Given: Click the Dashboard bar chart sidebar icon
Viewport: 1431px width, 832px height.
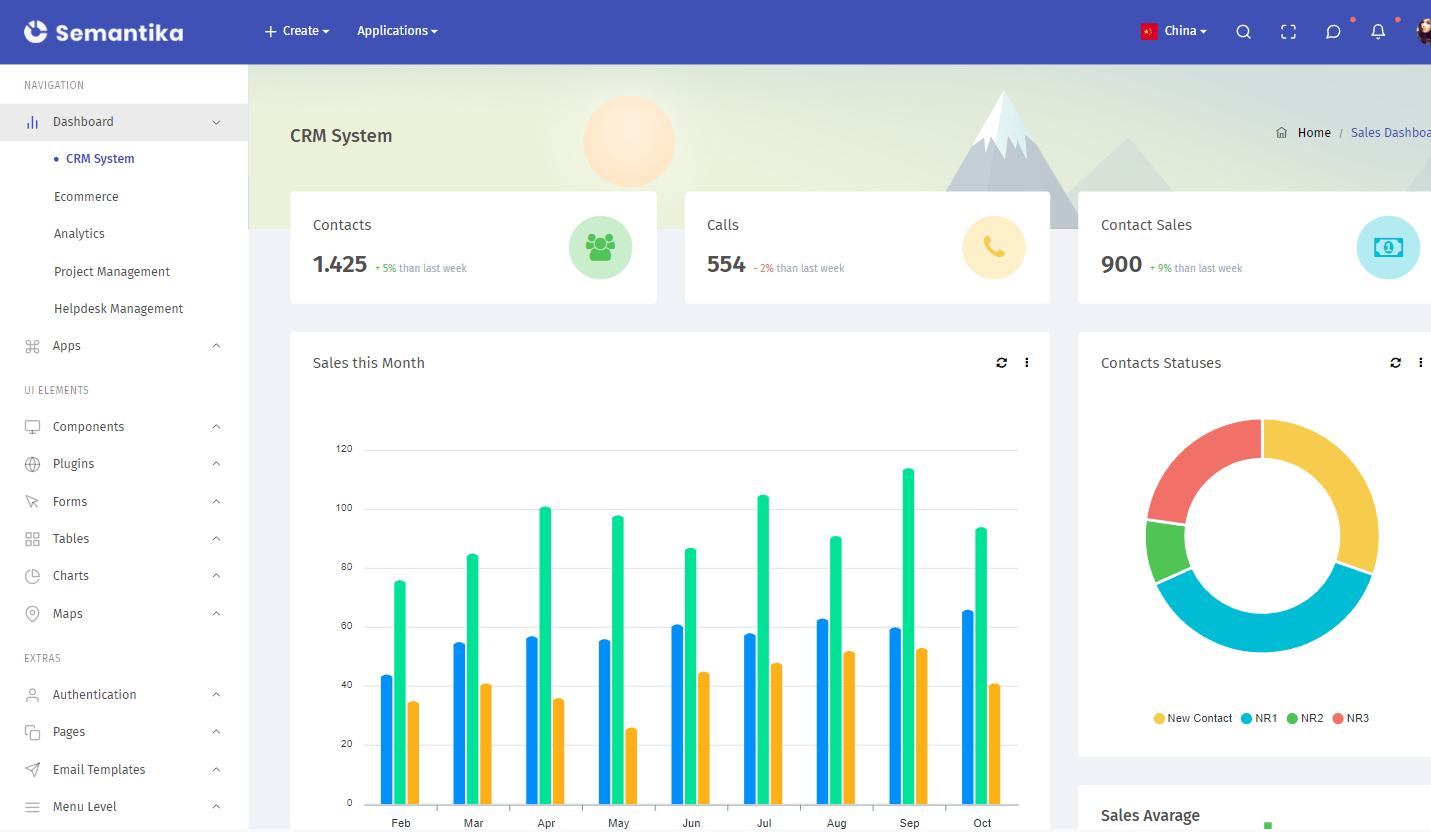Looking at the screenshot, I should 32,122.
